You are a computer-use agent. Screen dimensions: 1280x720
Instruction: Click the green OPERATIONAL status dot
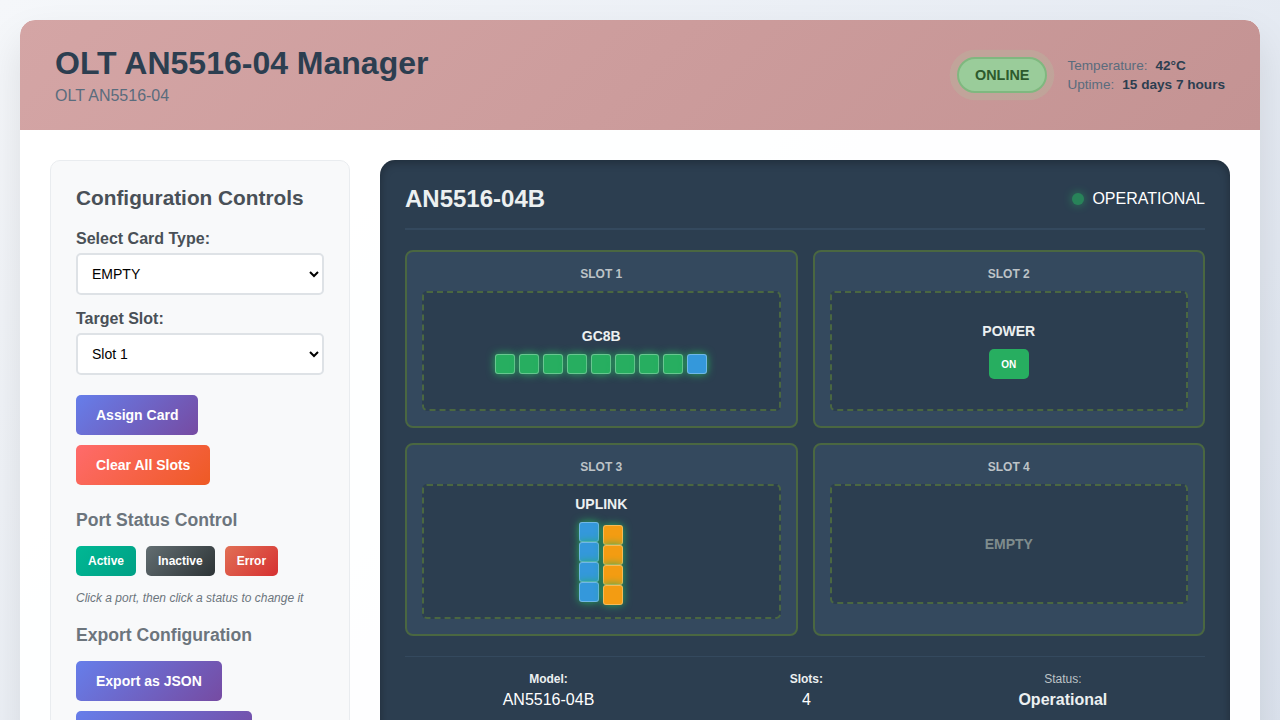pyautogui.click(x=1078, y=198)
